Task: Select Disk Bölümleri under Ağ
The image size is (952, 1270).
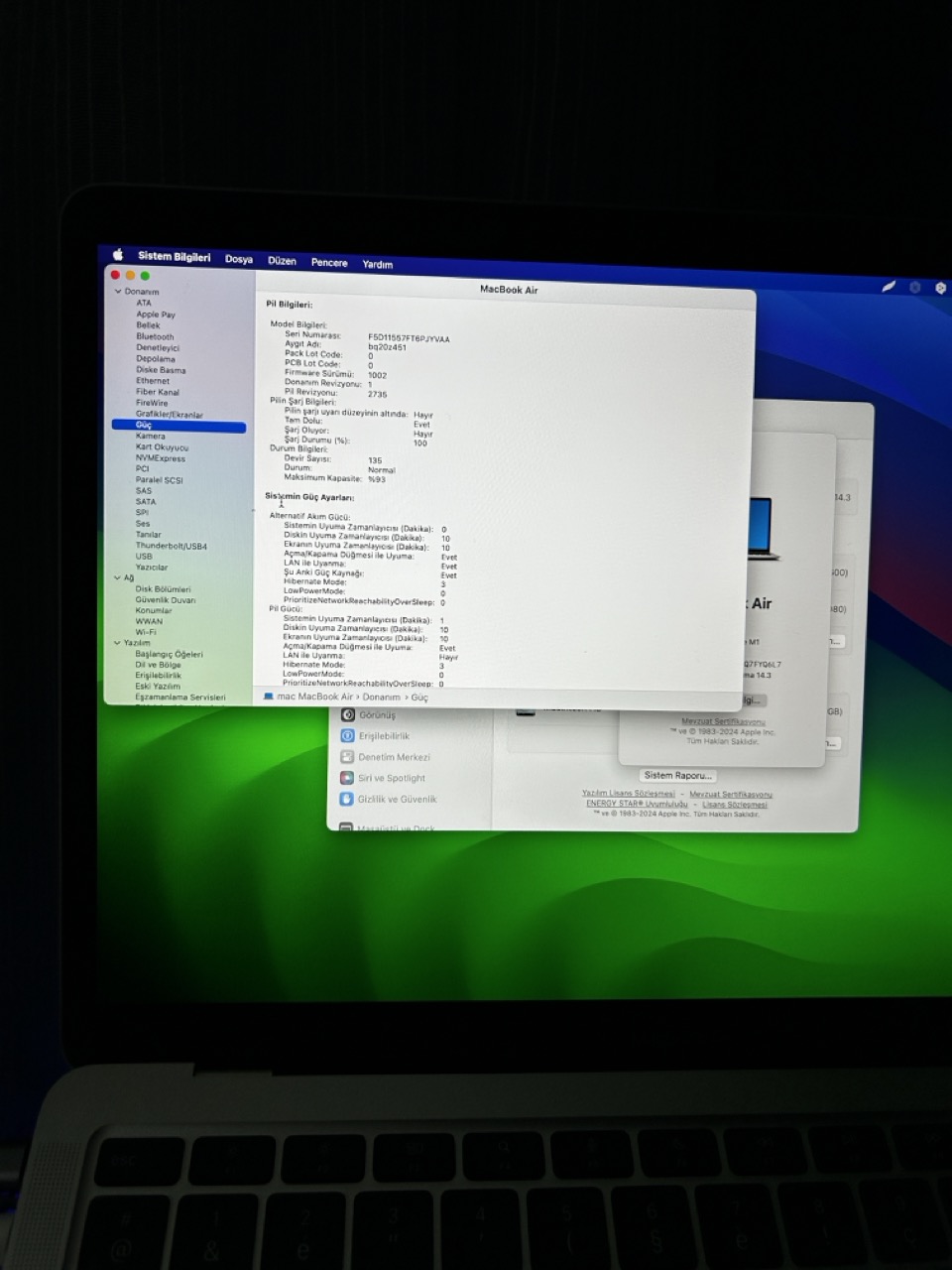Action: (163, 589)
